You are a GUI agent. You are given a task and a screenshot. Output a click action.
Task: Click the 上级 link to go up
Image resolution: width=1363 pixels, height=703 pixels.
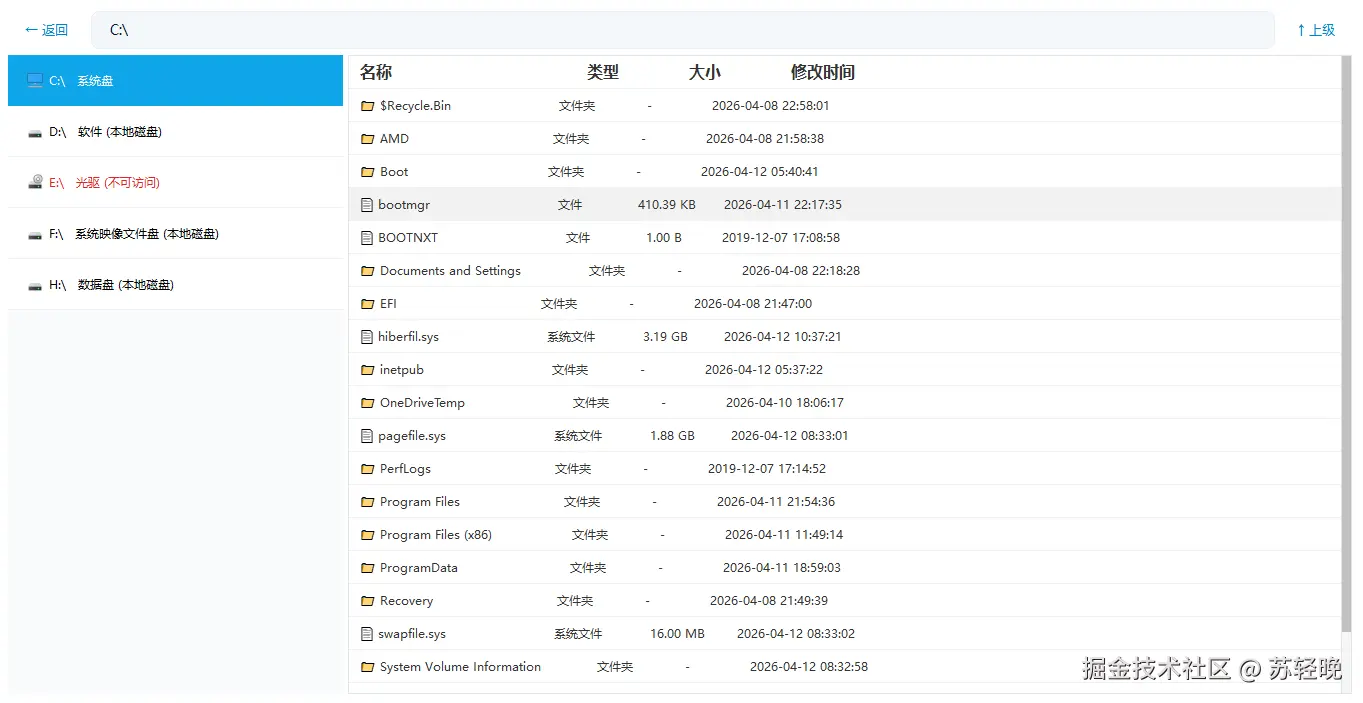pyautogui.click(x=1316, y=29)
